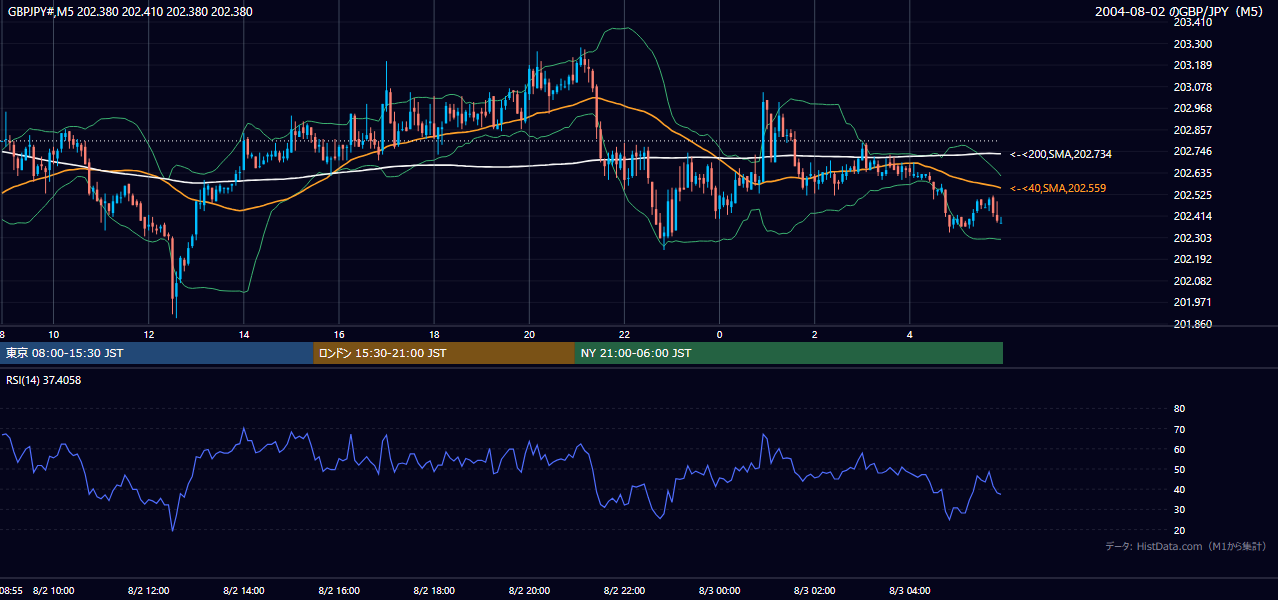Select the Tokyo session bar 東京 08:00-15:30 JST
Screen dimensions: 1278x600
tap(157, 353)
